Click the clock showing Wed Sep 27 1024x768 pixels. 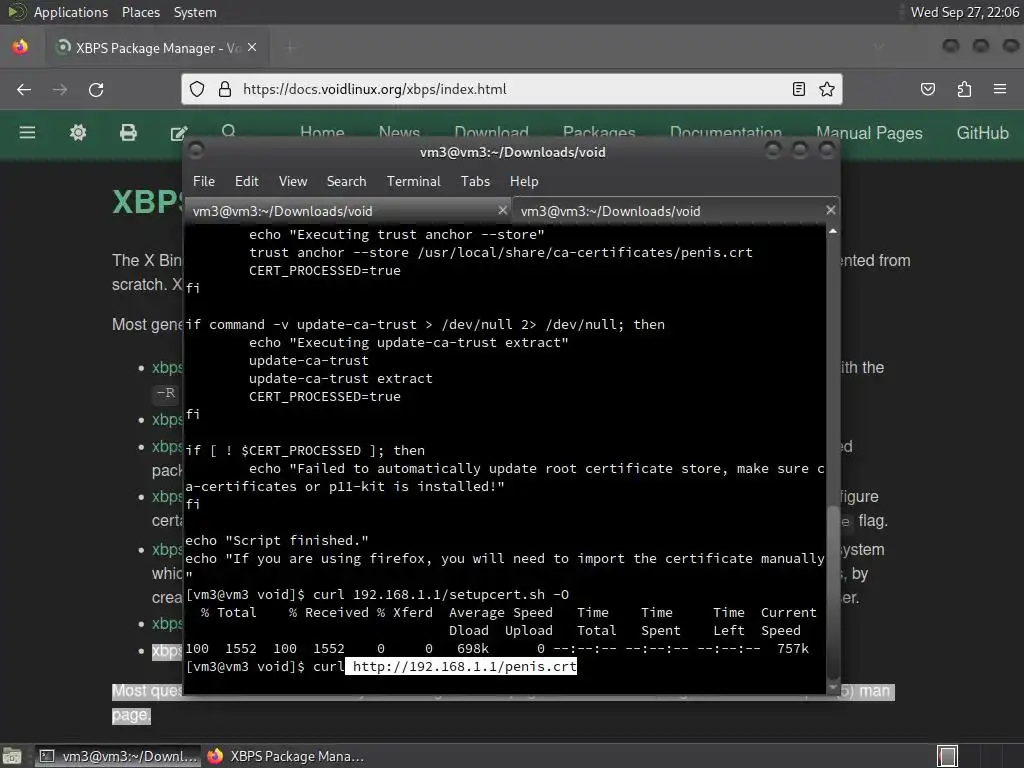click(965, 12)
